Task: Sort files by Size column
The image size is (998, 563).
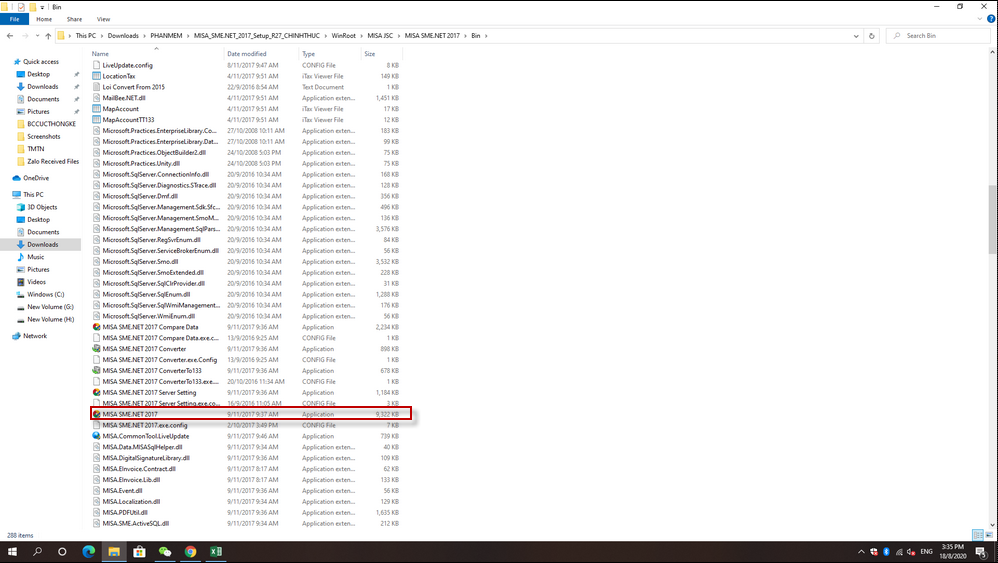Action: coord(369,54)
